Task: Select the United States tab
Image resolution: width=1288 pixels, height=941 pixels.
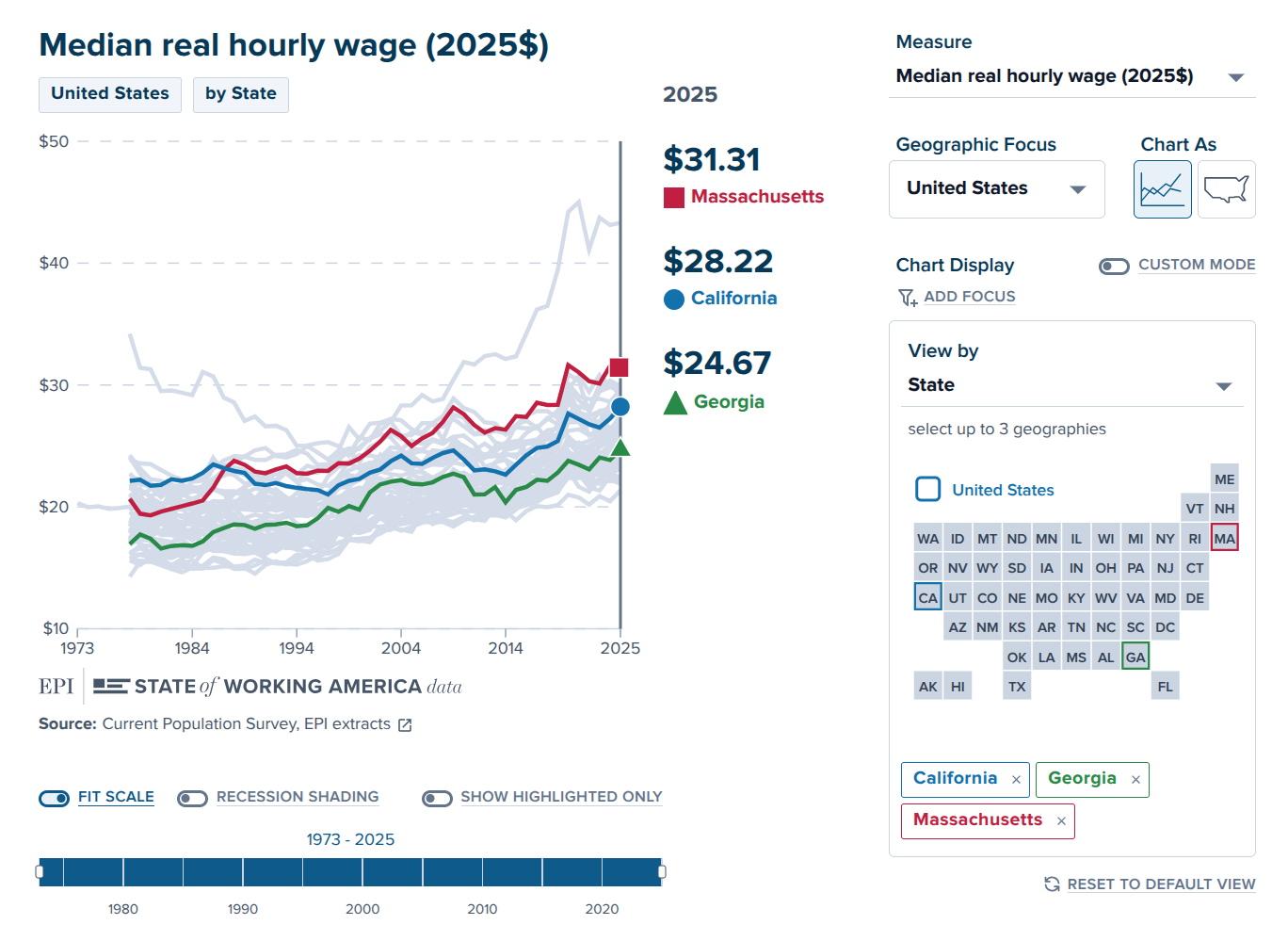Action: pos(110,94)
